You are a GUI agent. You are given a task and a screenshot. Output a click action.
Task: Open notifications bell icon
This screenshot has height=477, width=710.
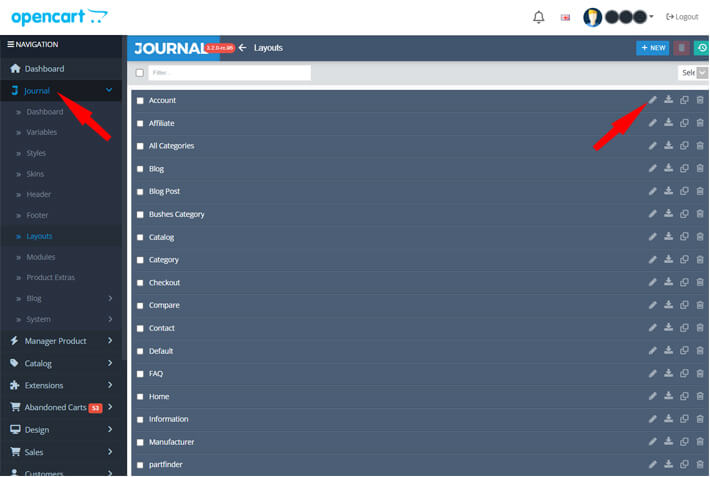pos(538,17)
